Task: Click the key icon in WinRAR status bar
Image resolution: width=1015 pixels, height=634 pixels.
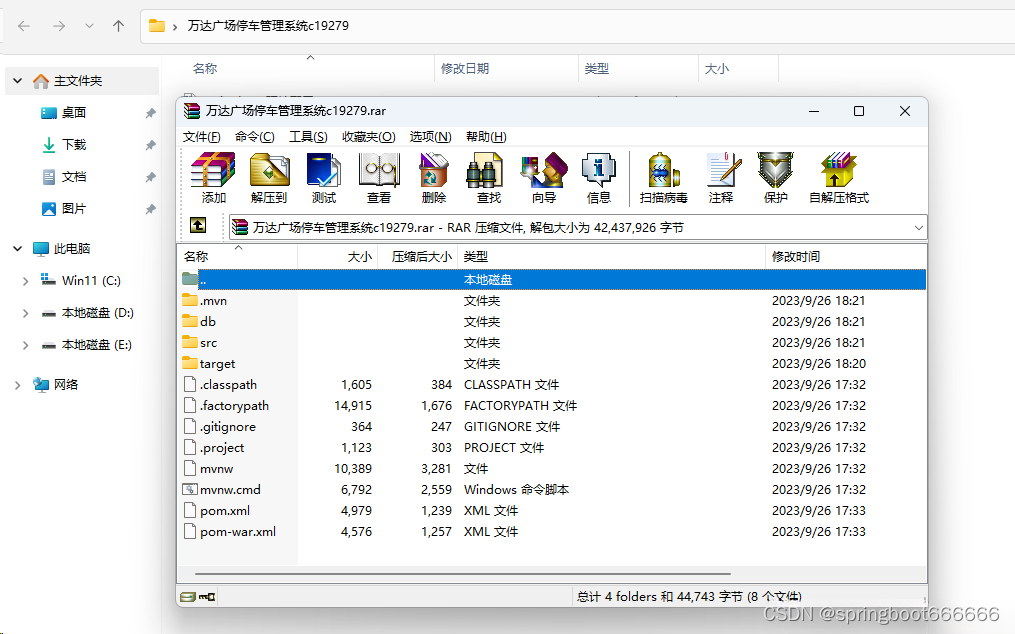Action: point(207,596)
